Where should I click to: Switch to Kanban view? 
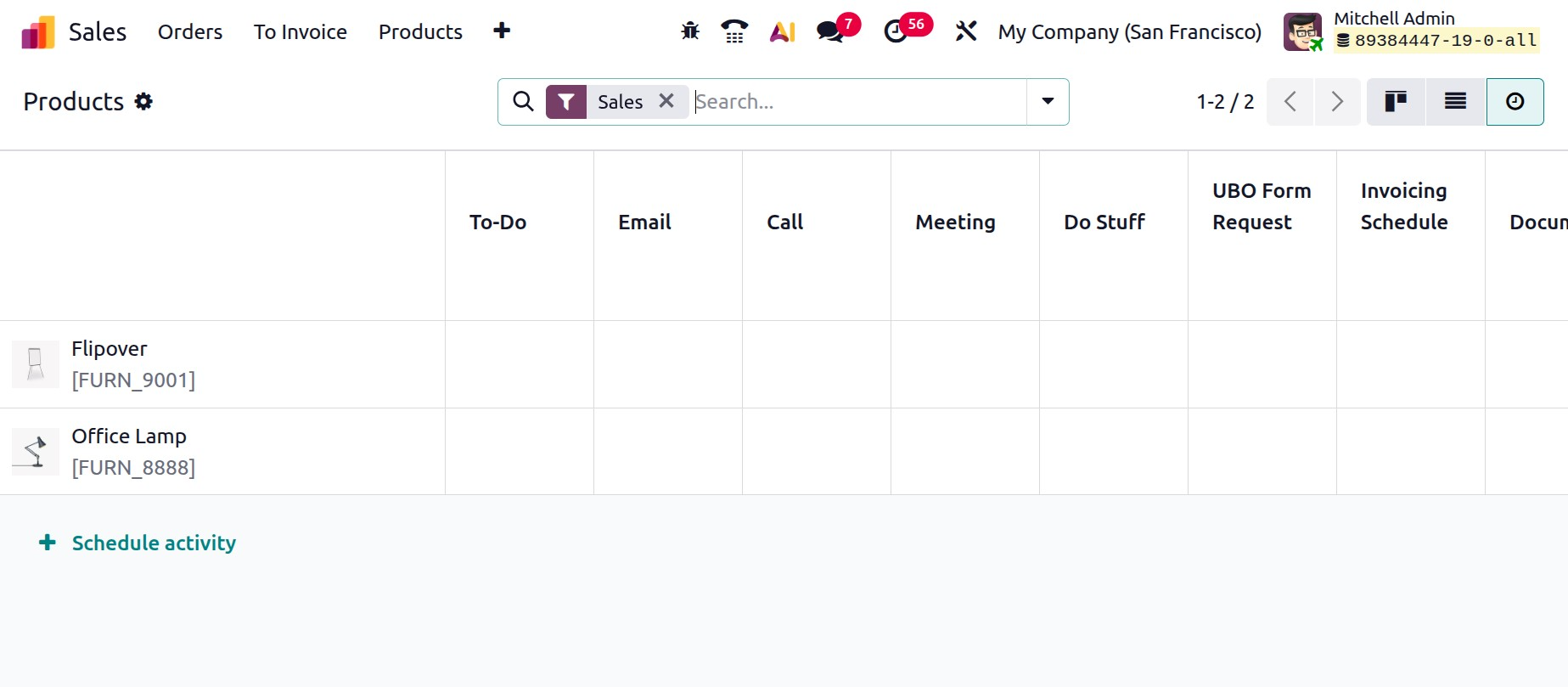[1396, 102]
